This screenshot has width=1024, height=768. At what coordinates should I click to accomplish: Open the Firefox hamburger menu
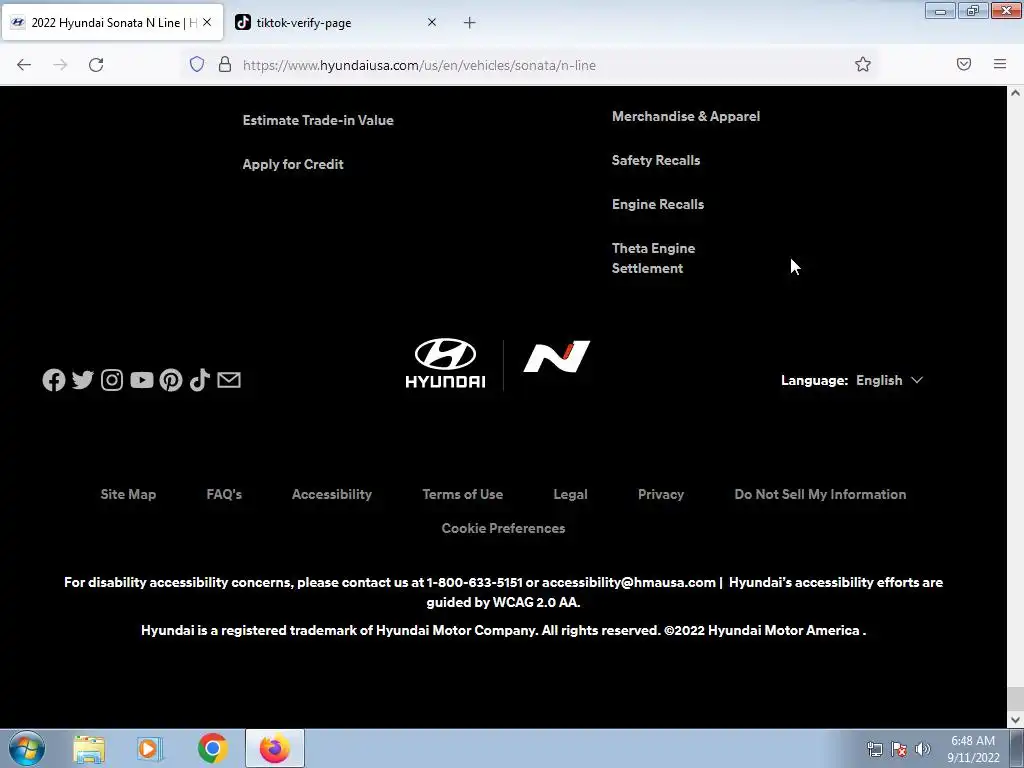pos(1000,64)
